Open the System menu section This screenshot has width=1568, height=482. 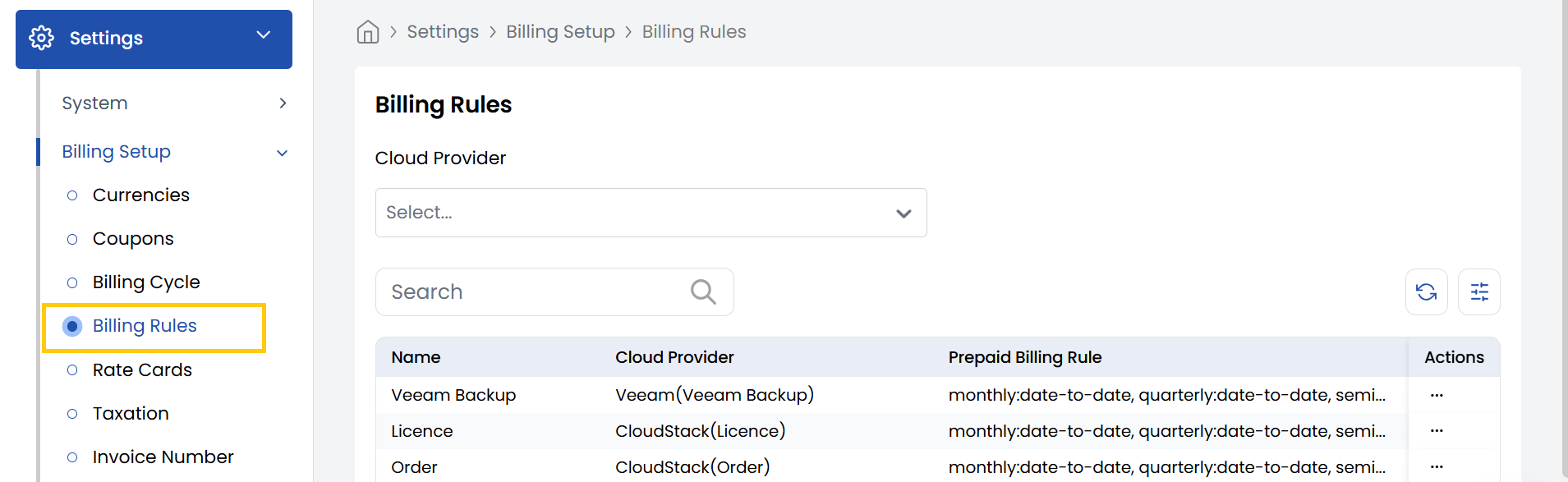tap(94, 103)
